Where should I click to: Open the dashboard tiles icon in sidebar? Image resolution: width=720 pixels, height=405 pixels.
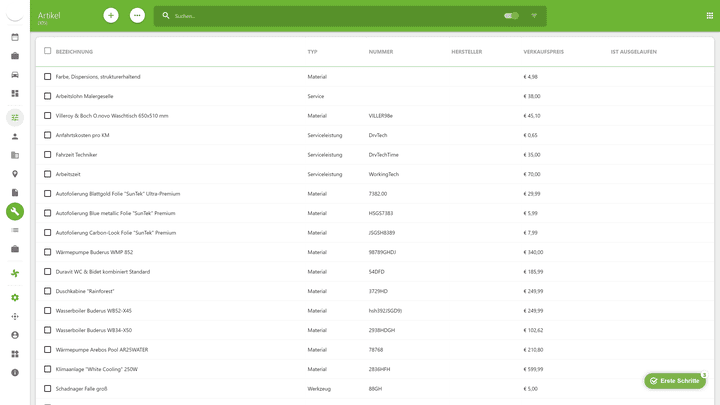coord(15,94)
